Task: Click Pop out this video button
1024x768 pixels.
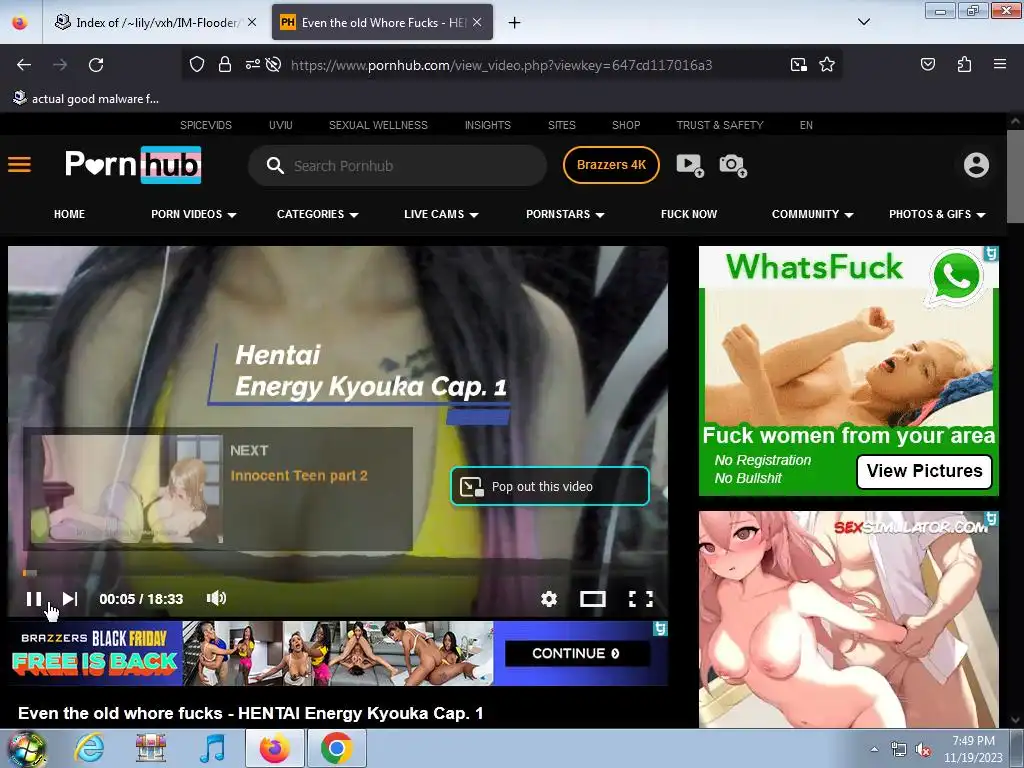Action: coord(550,486)
